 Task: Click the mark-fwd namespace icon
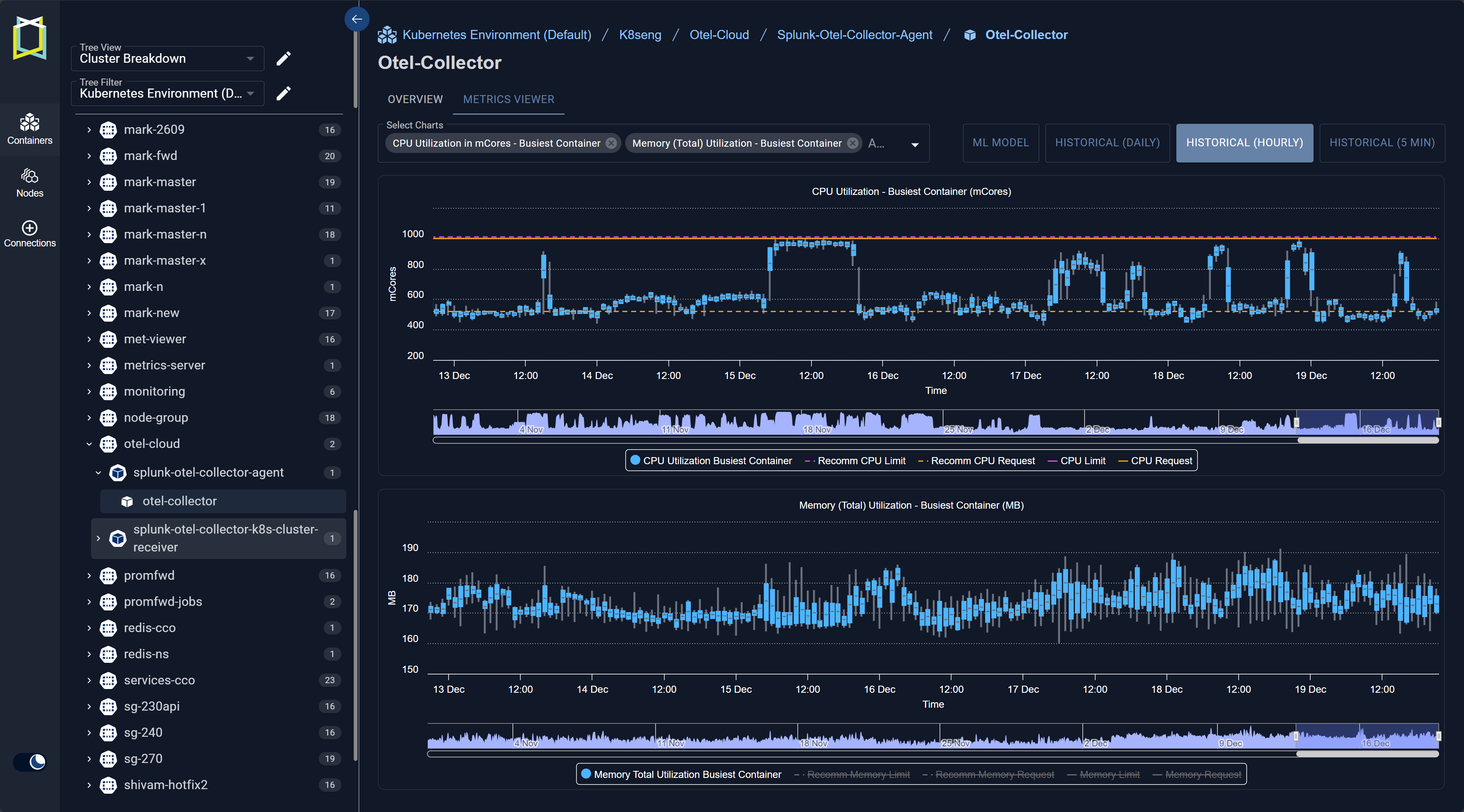(x=108, y=156)
